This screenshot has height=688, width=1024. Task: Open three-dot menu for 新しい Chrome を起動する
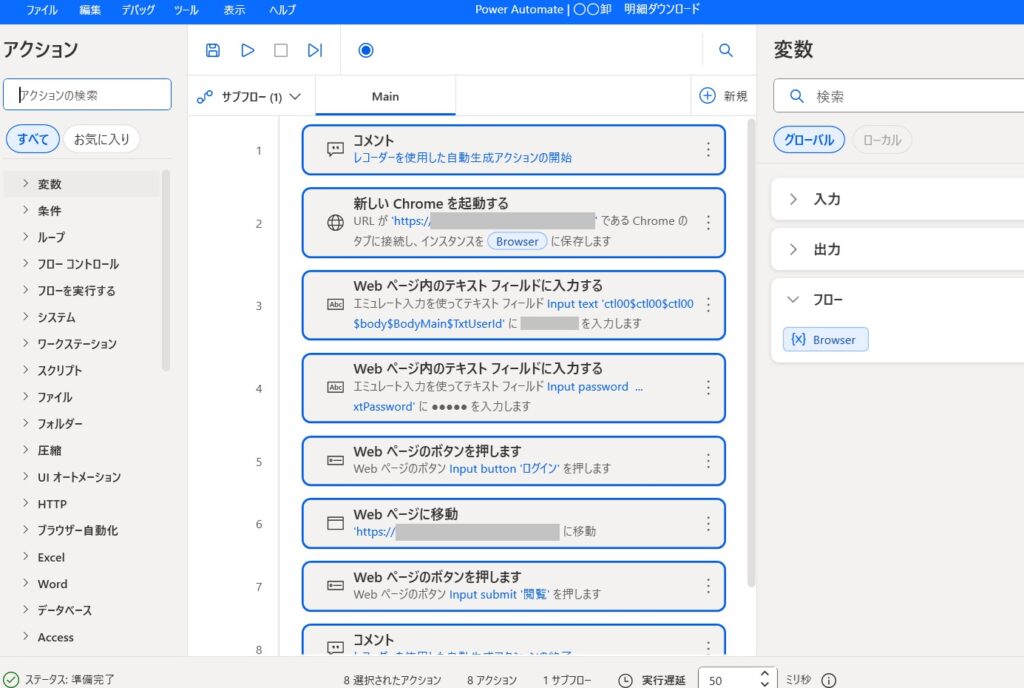[x=708, y=223]
